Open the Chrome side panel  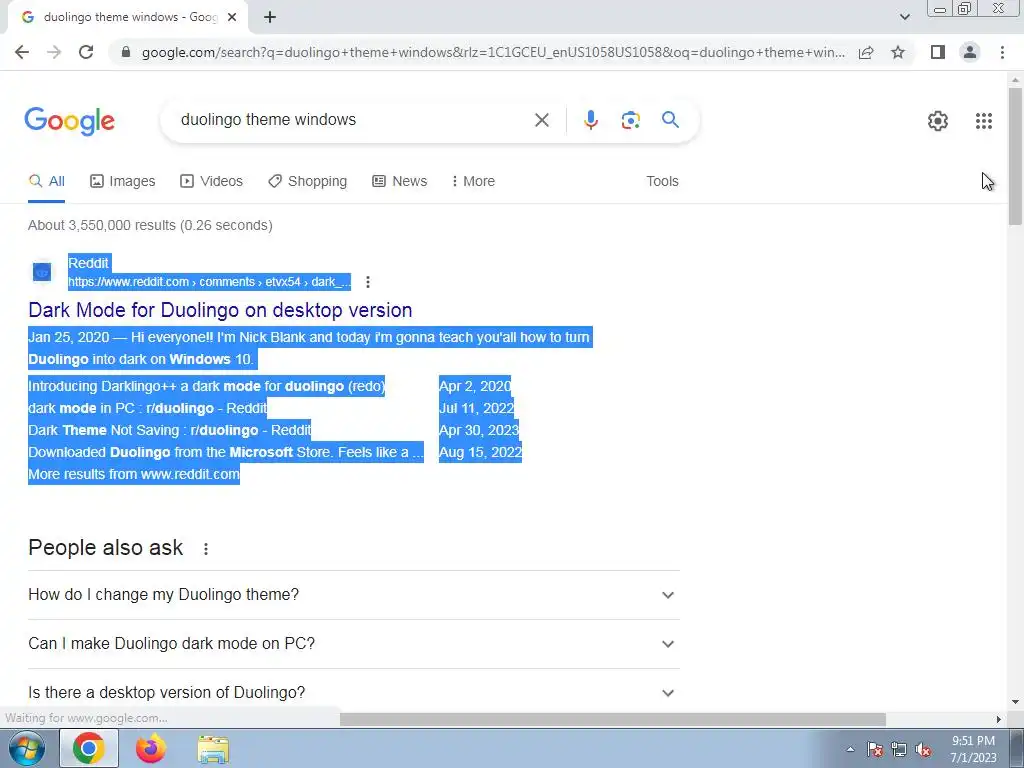tap(938, 52)
